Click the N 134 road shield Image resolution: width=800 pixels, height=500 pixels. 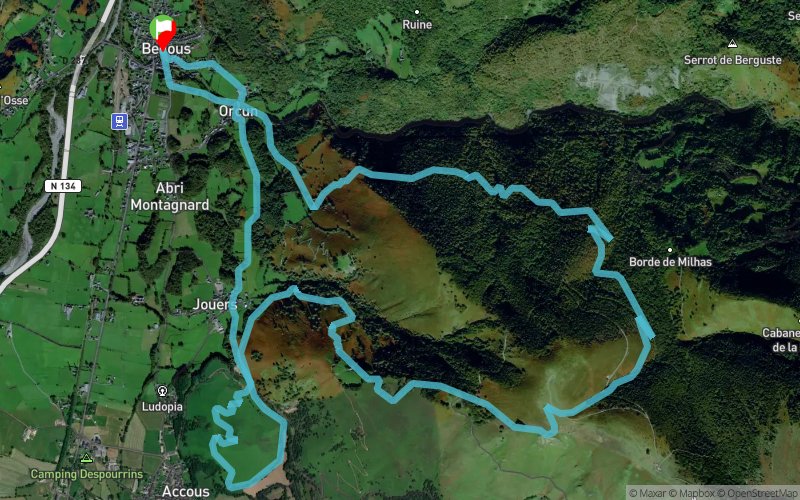pos(63,186)
